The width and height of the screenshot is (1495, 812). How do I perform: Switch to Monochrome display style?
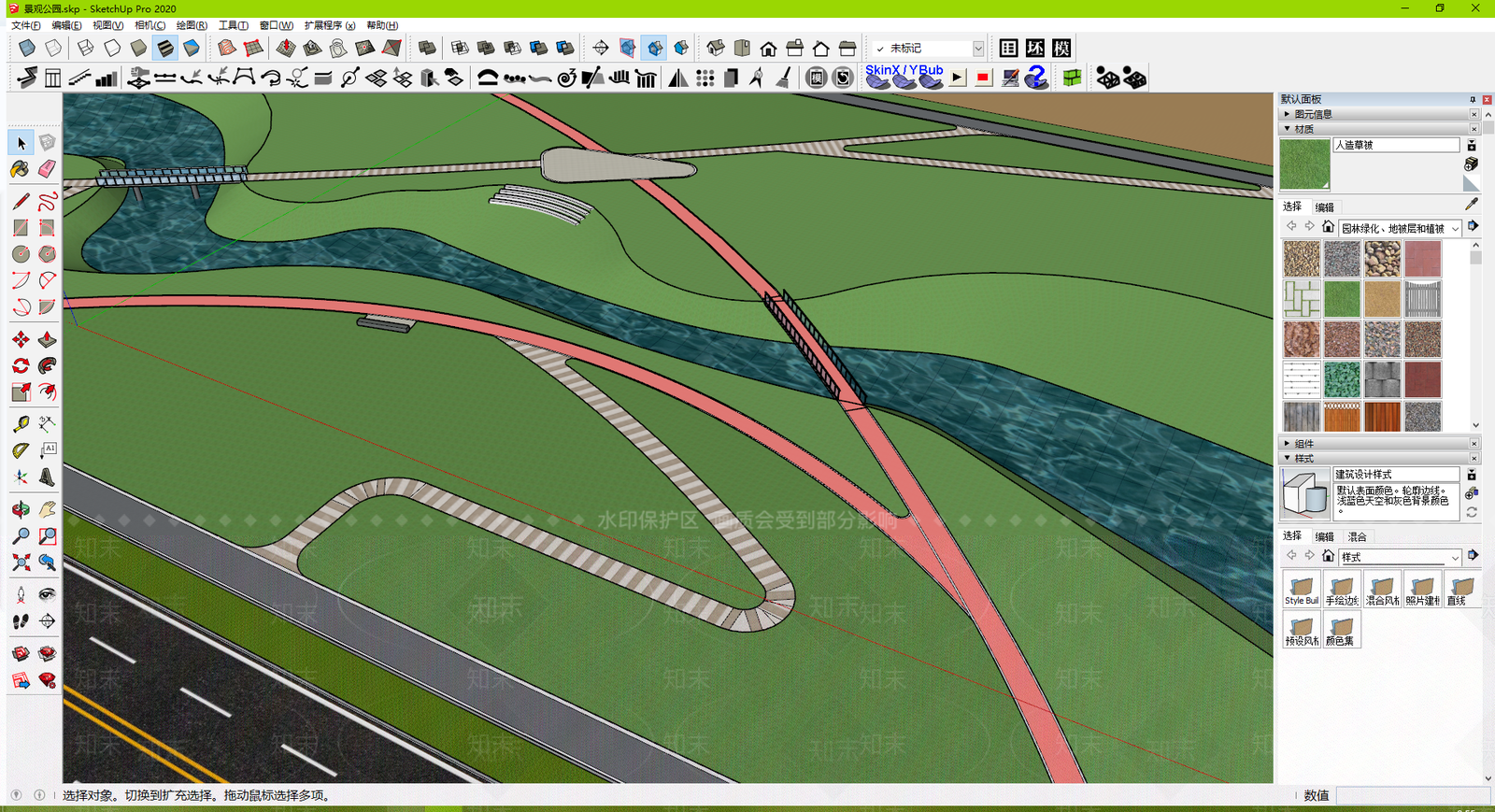pyautogui.click(x=191, y=48)
